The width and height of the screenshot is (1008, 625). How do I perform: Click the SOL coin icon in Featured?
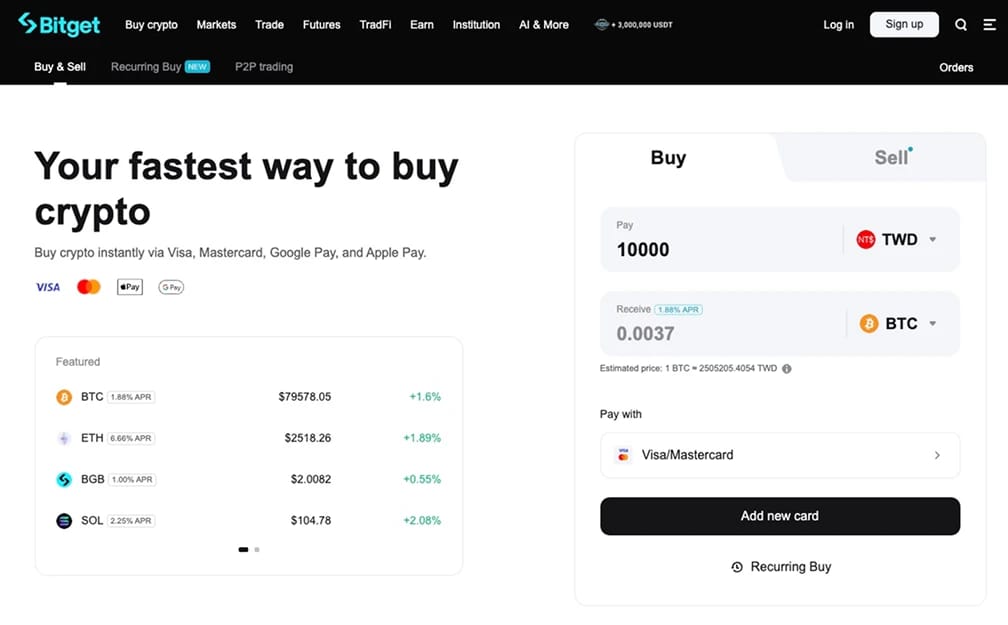click(x=64, y=521)
